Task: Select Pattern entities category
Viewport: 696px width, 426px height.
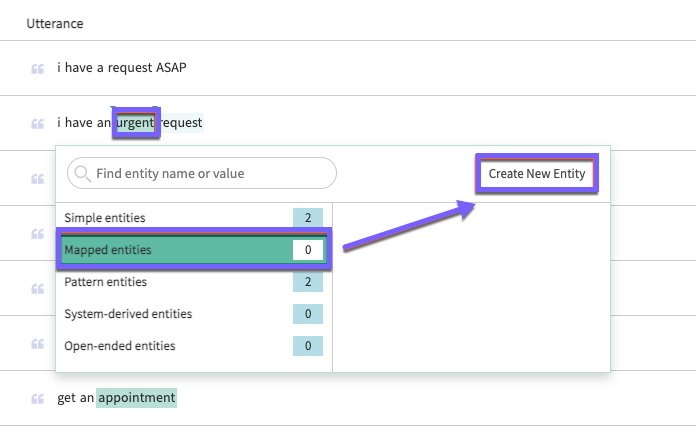Action: coord(194,282)
